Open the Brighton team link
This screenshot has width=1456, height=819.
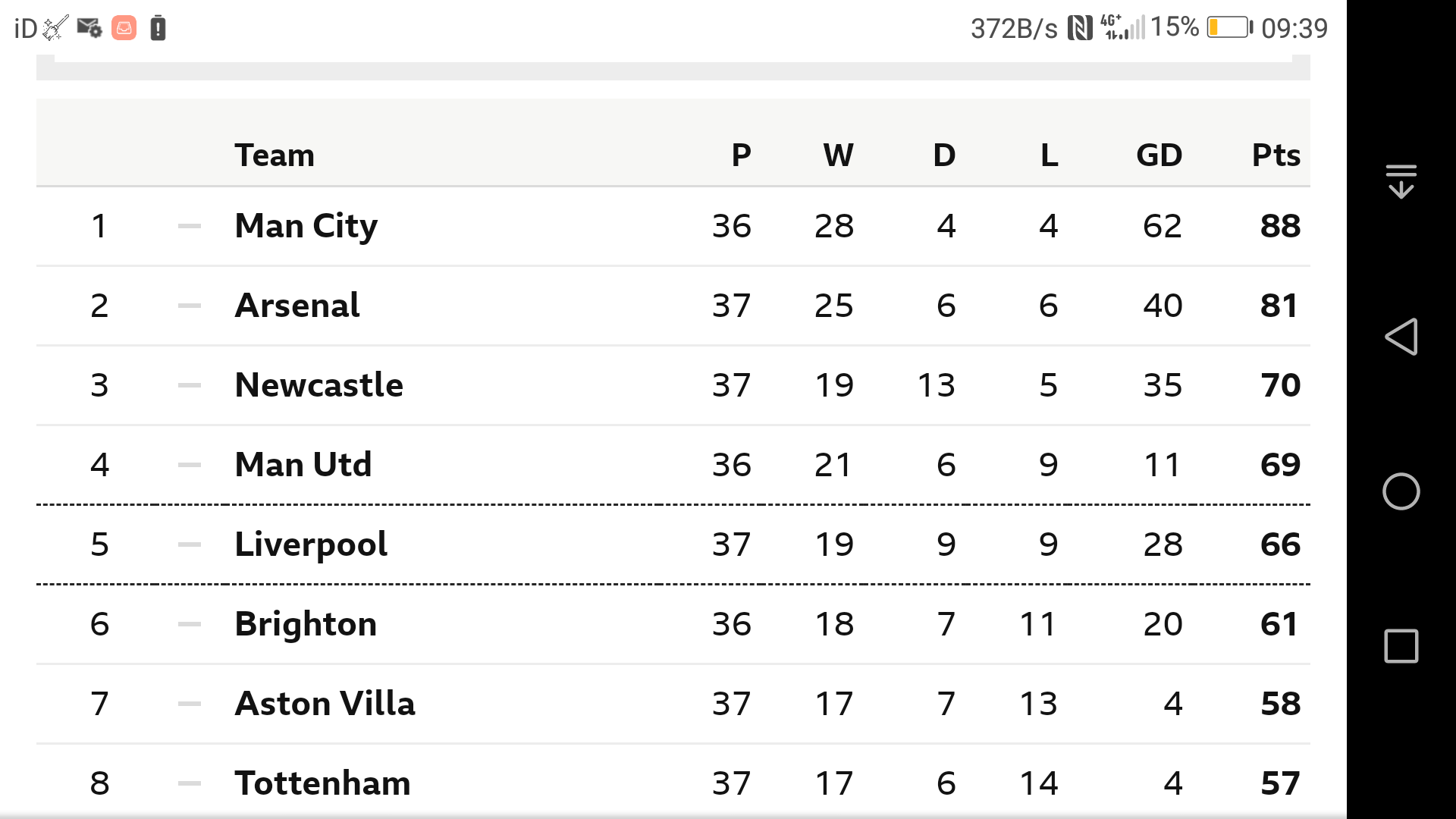(x=306, y=624)
